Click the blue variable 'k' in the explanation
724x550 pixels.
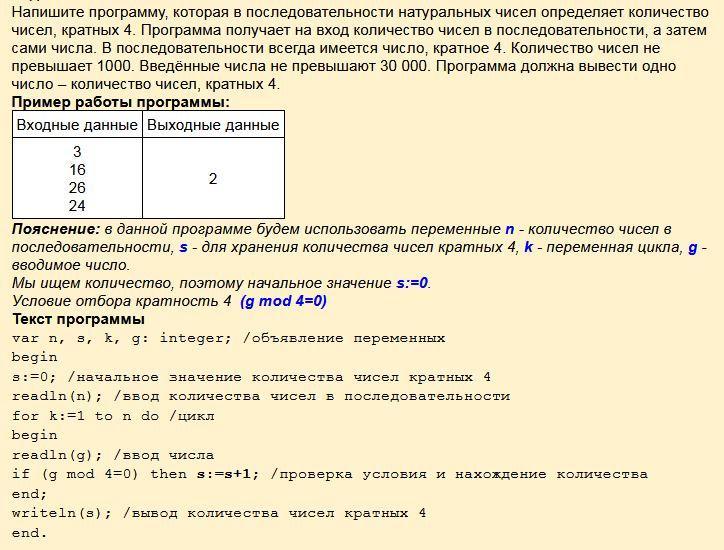point(529,247)
